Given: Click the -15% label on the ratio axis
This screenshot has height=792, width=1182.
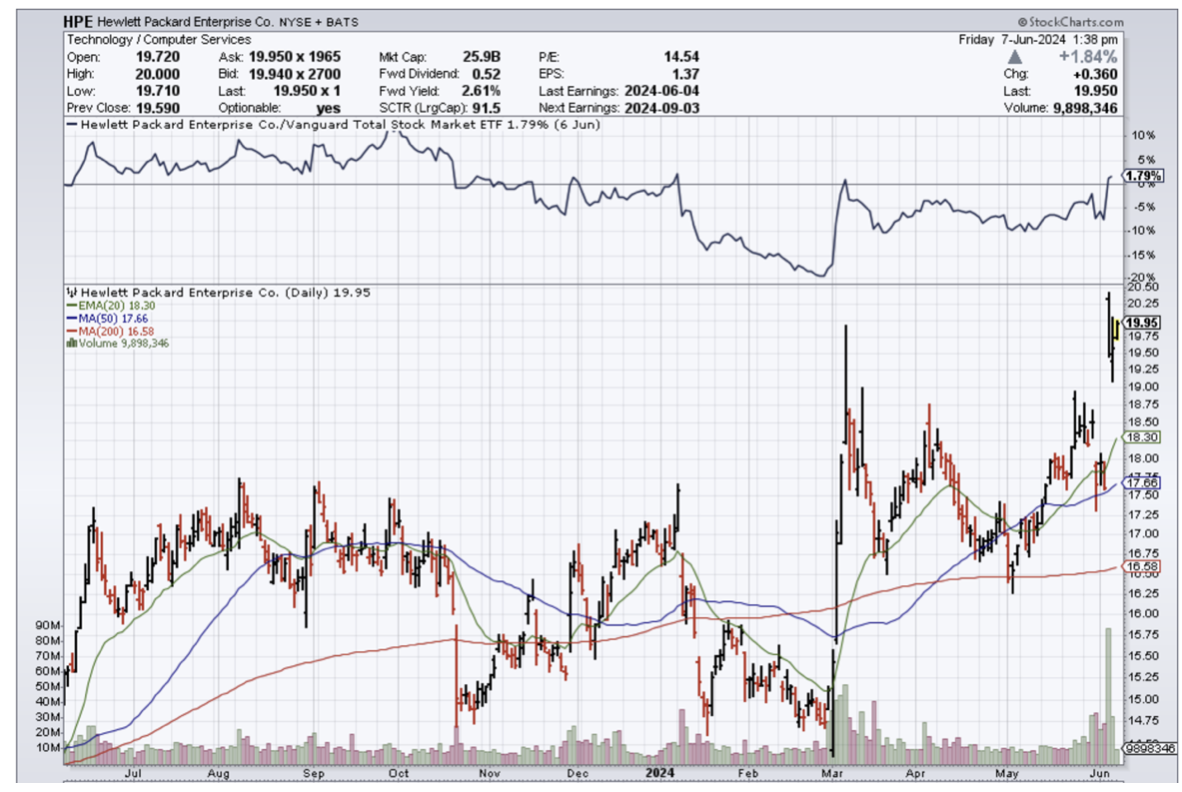Looking at the screenshot, I should pos(1141,255).
